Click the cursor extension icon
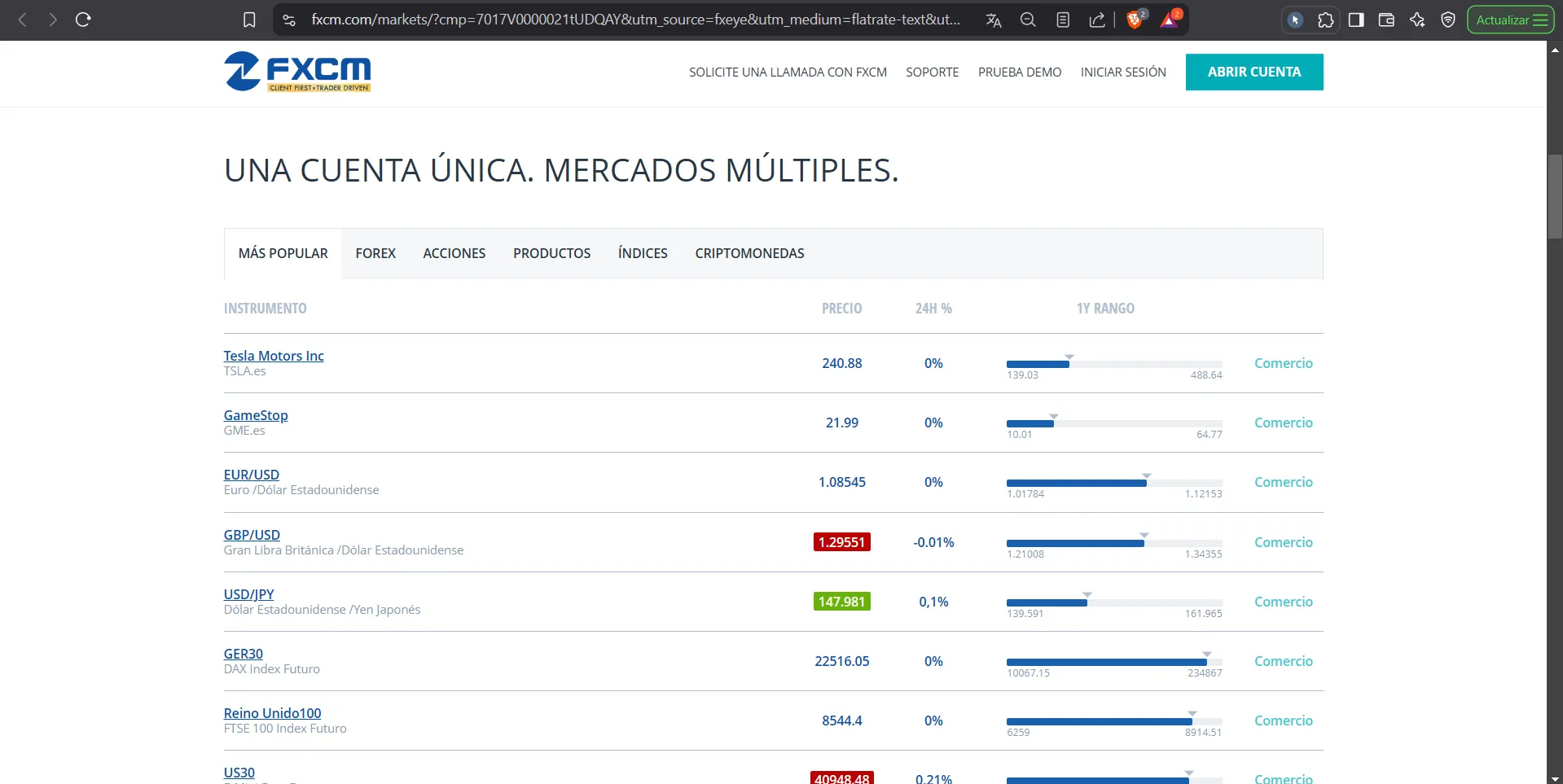Screen dimensions: 1563x784 [x=1295, y=20]
